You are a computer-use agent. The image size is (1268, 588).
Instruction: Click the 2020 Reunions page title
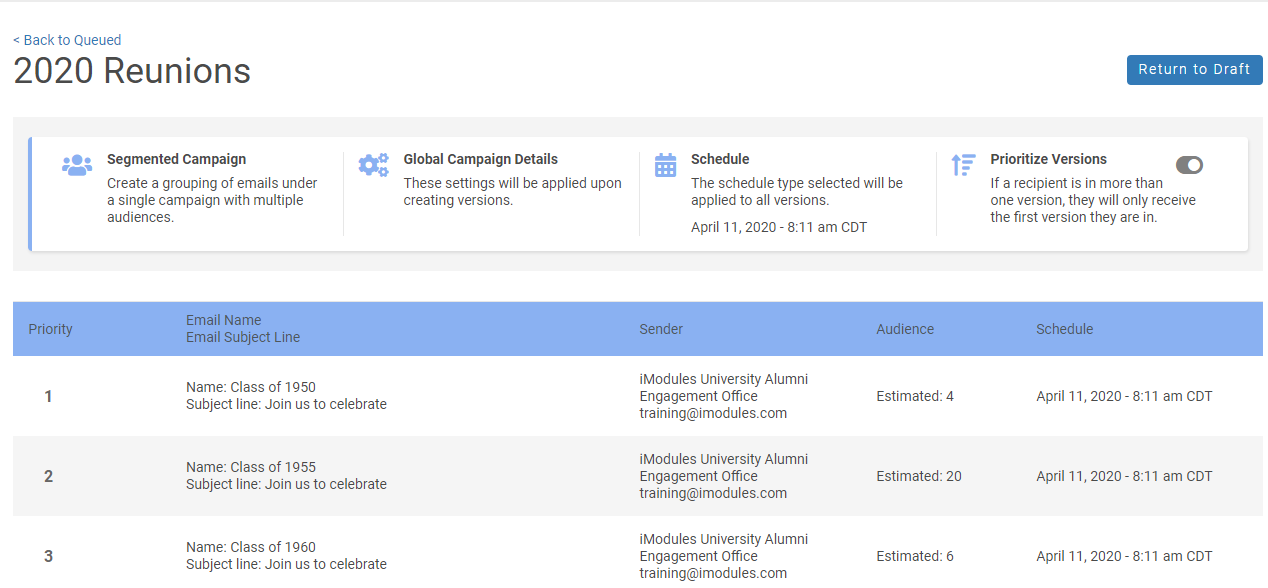(x=132, y=72)
